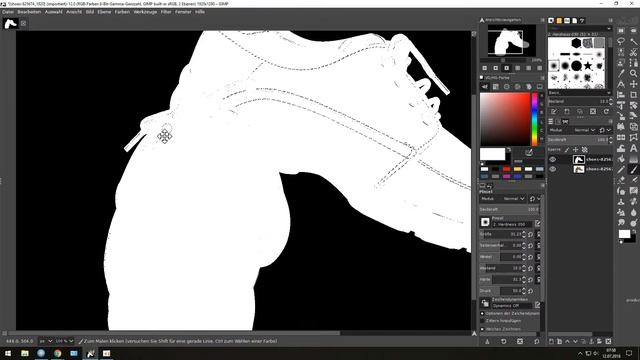Viewport: 640px width, 360px height.
Task: Select the Free Select lasso tool
Action: coord(621,41)
